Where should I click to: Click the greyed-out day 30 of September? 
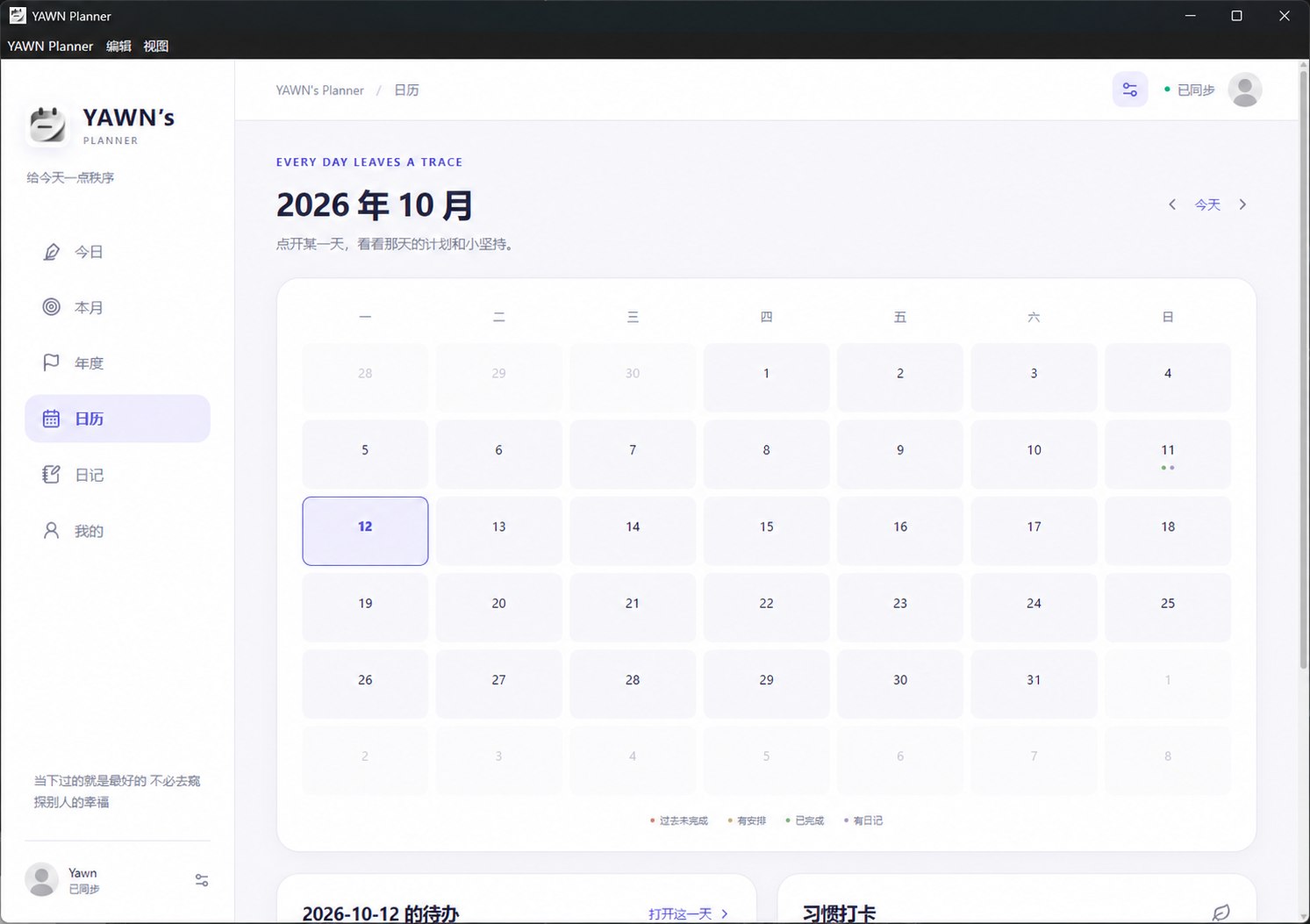point(633,378)
